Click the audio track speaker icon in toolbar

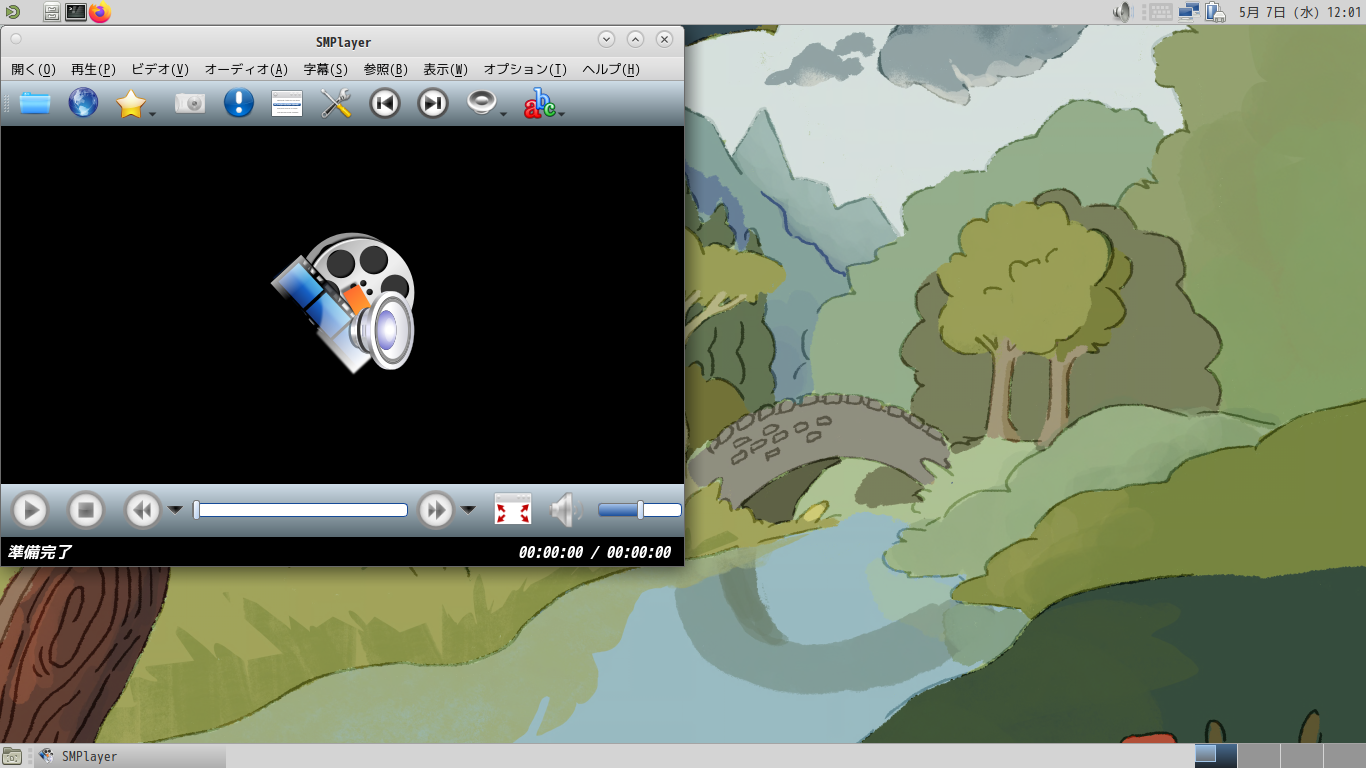point(482,103)
